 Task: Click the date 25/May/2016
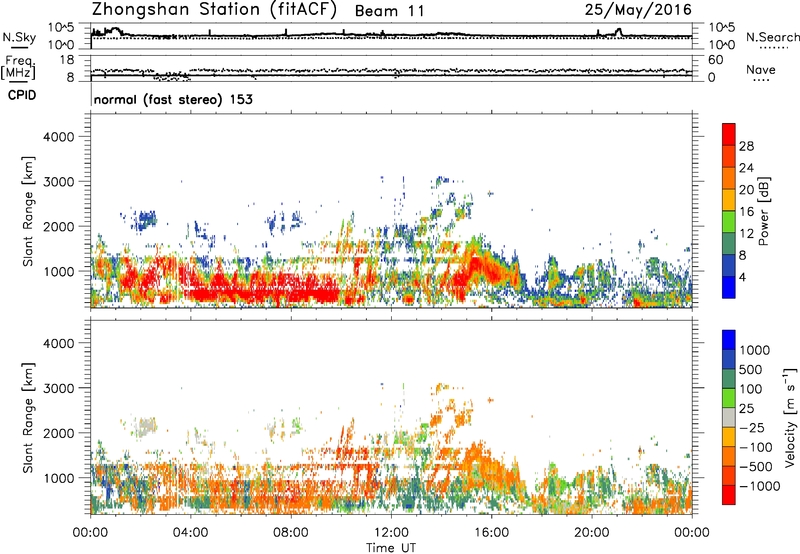pyautogui.click(x=638, y=9)
